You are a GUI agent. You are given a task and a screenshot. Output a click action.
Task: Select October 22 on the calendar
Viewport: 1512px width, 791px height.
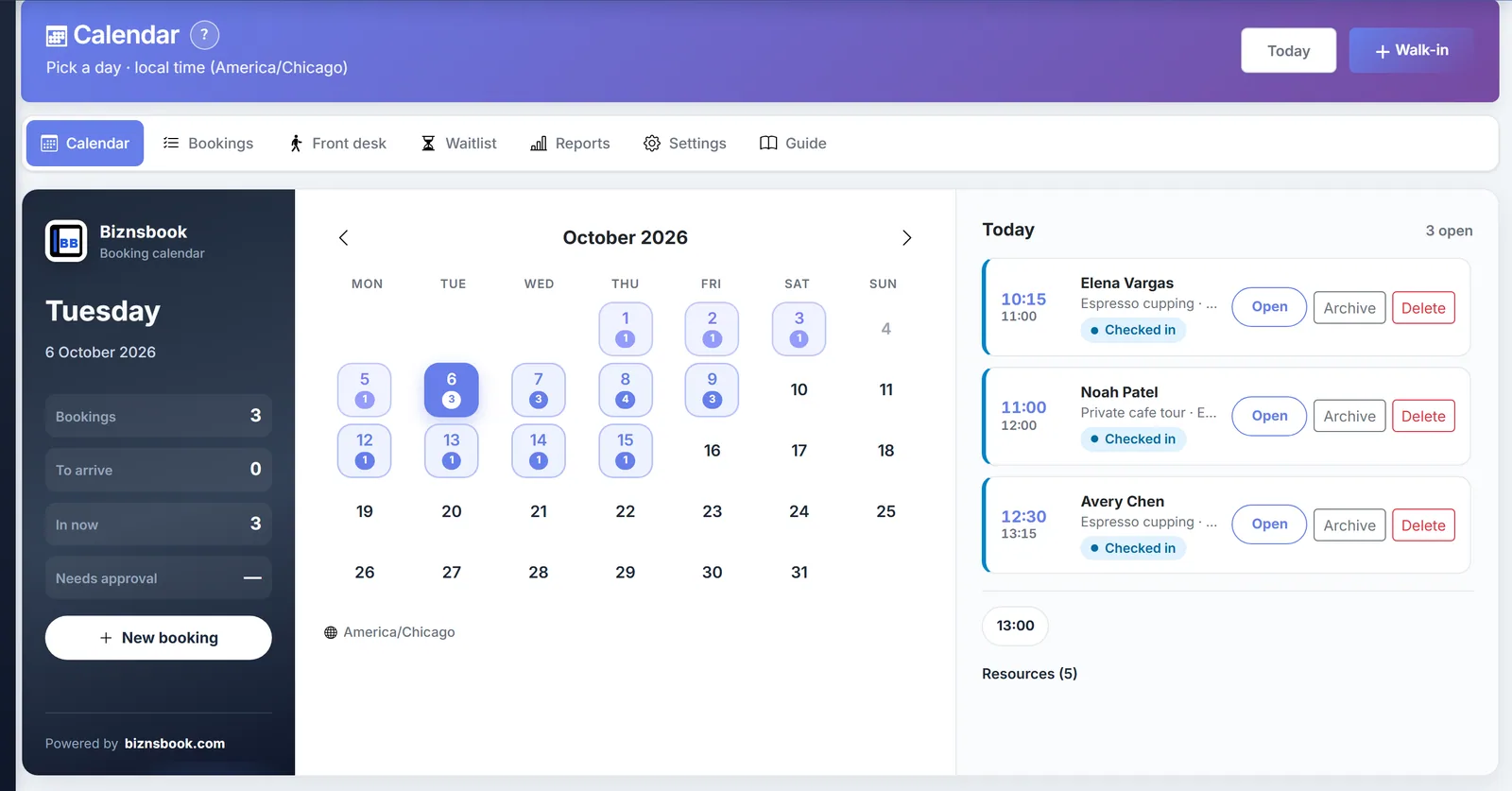point(626,511)
